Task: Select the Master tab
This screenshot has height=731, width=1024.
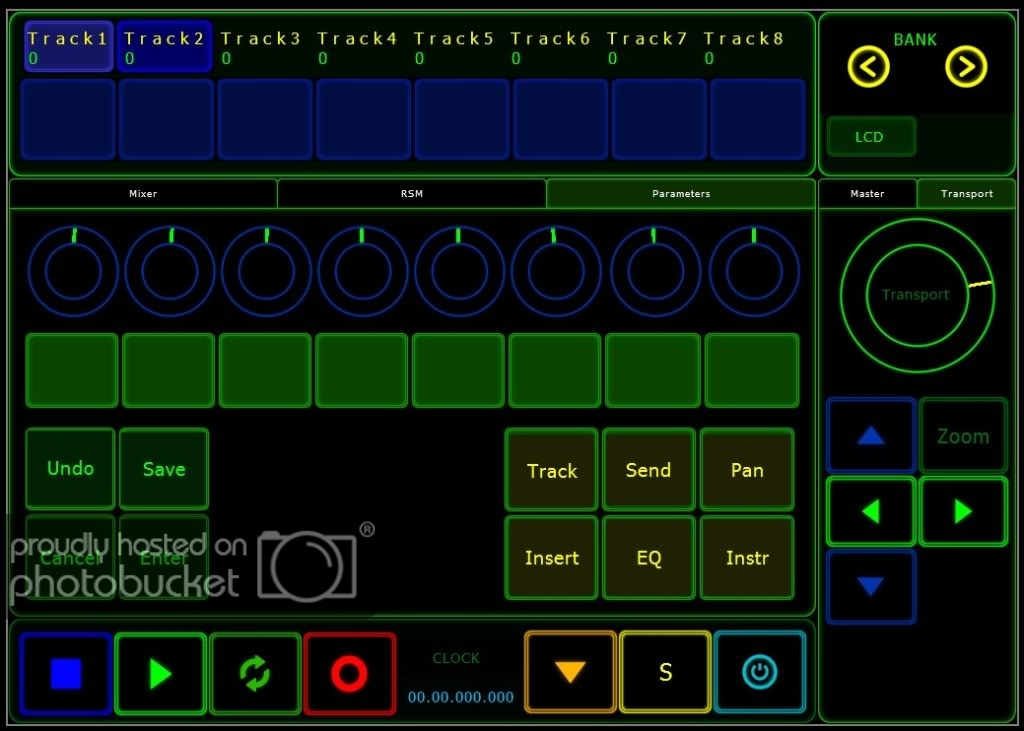Action: (x=867, y=194)
